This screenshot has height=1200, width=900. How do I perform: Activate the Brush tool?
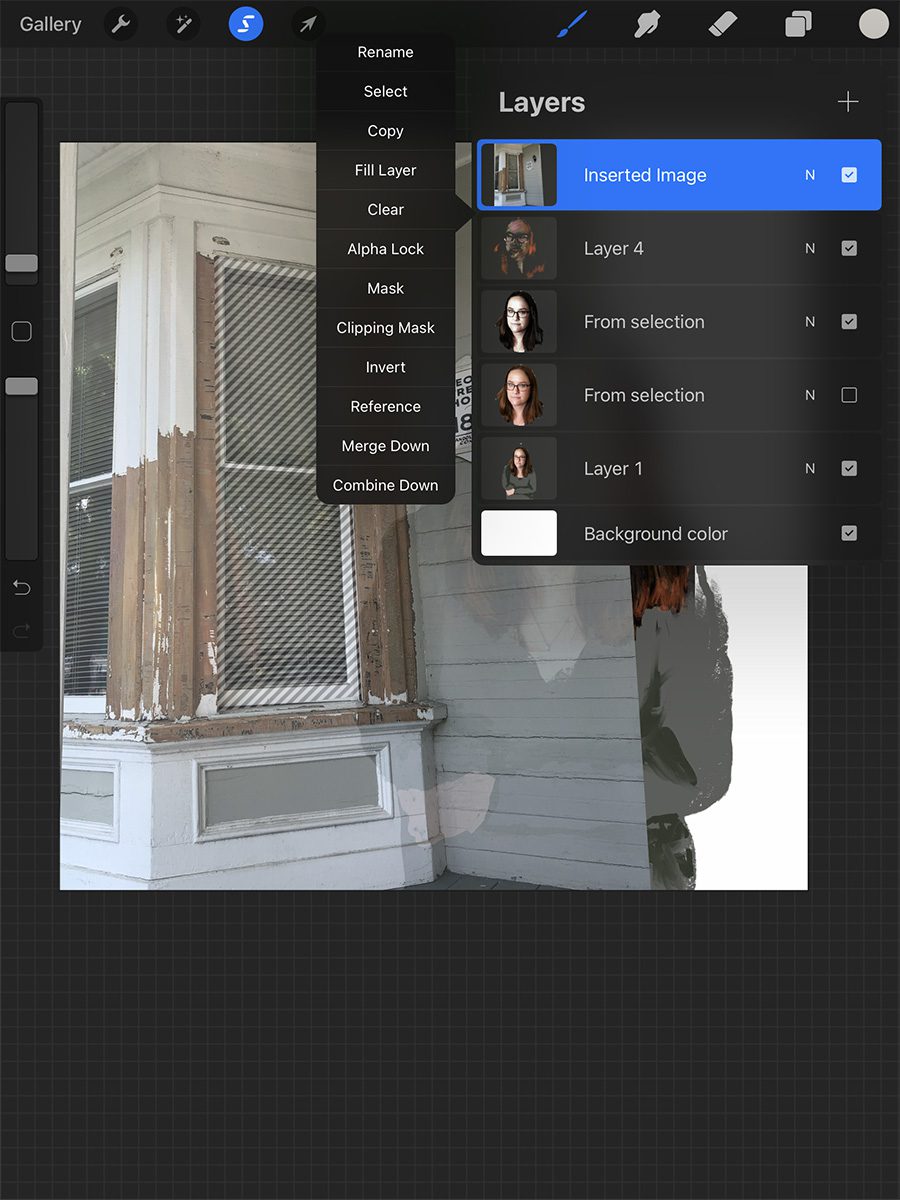pyautogui.click(x=572, y=24)
